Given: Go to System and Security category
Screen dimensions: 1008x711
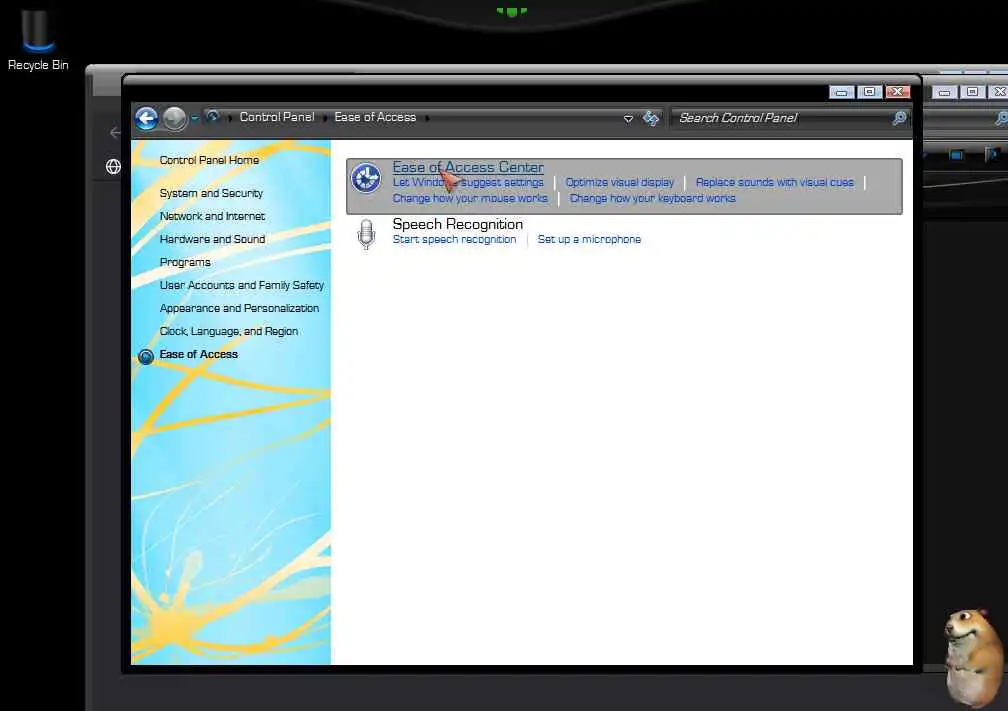Looking at the screenshot, I should tap(211, 193).
